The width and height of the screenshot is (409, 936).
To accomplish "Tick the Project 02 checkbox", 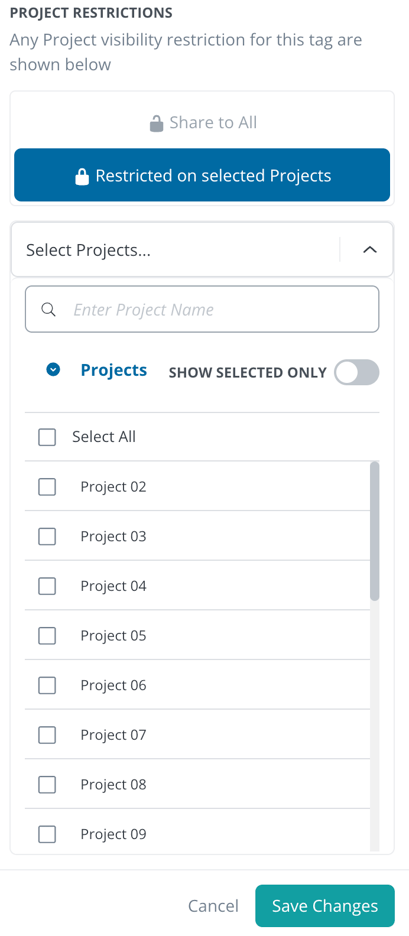I will pyautogui.click(x=47, y=487).
